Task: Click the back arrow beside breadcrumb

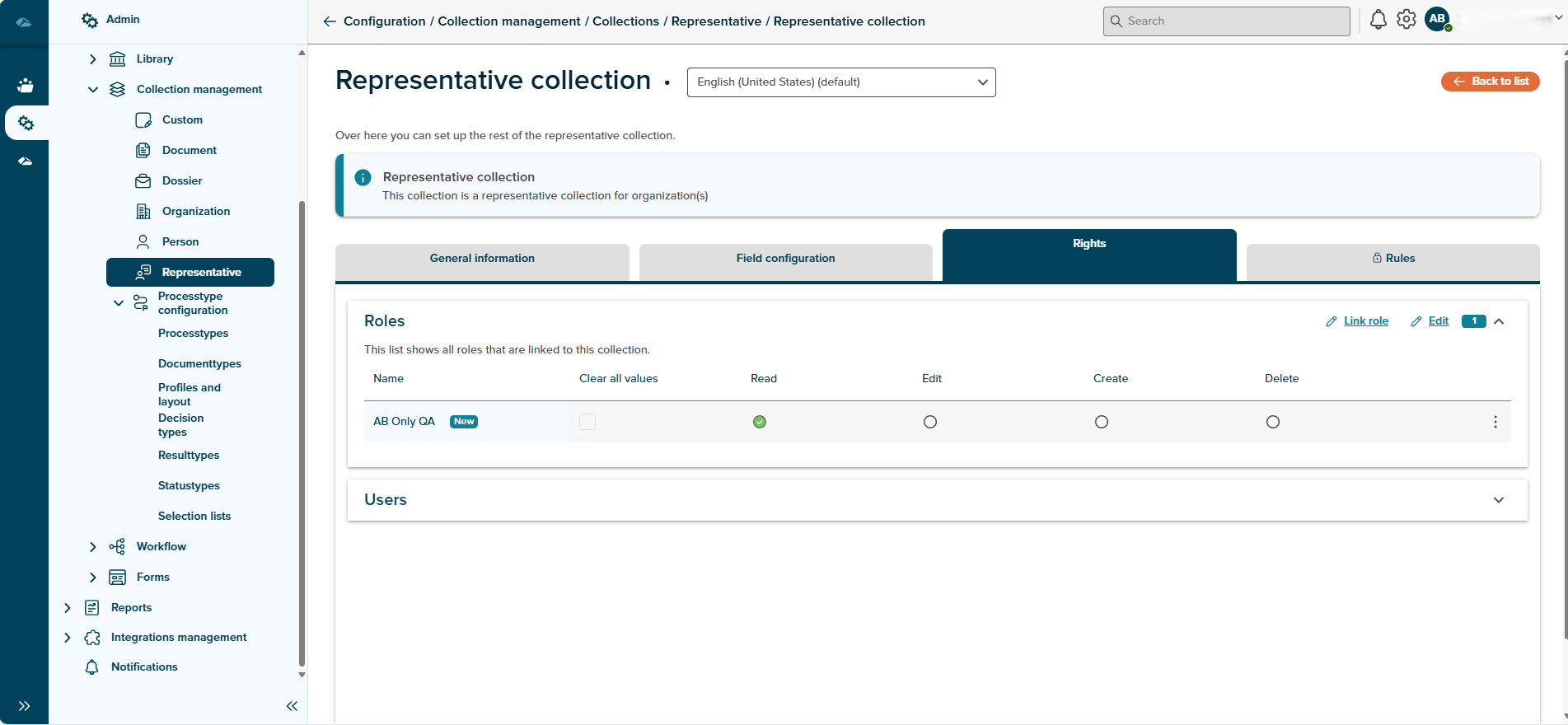Action: click(330, 21)
